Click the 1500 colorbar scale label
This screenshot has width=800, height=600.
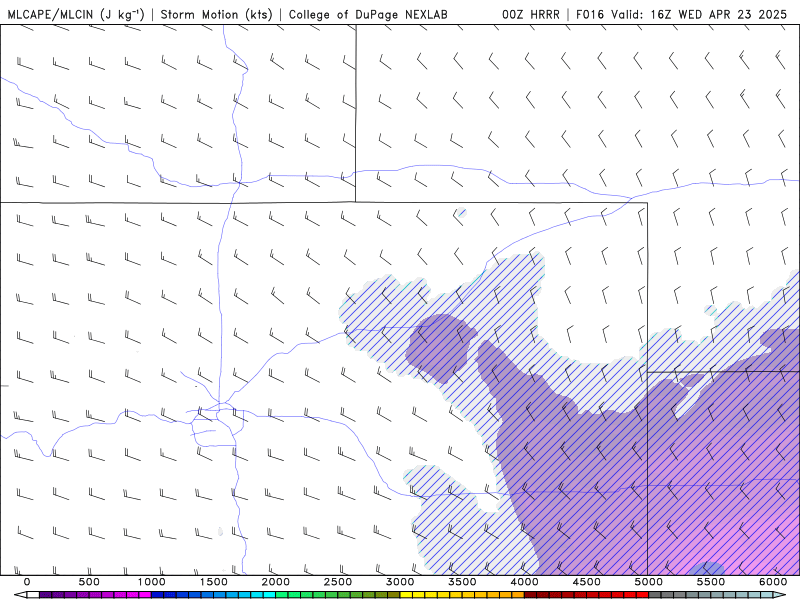pos(213,582)
